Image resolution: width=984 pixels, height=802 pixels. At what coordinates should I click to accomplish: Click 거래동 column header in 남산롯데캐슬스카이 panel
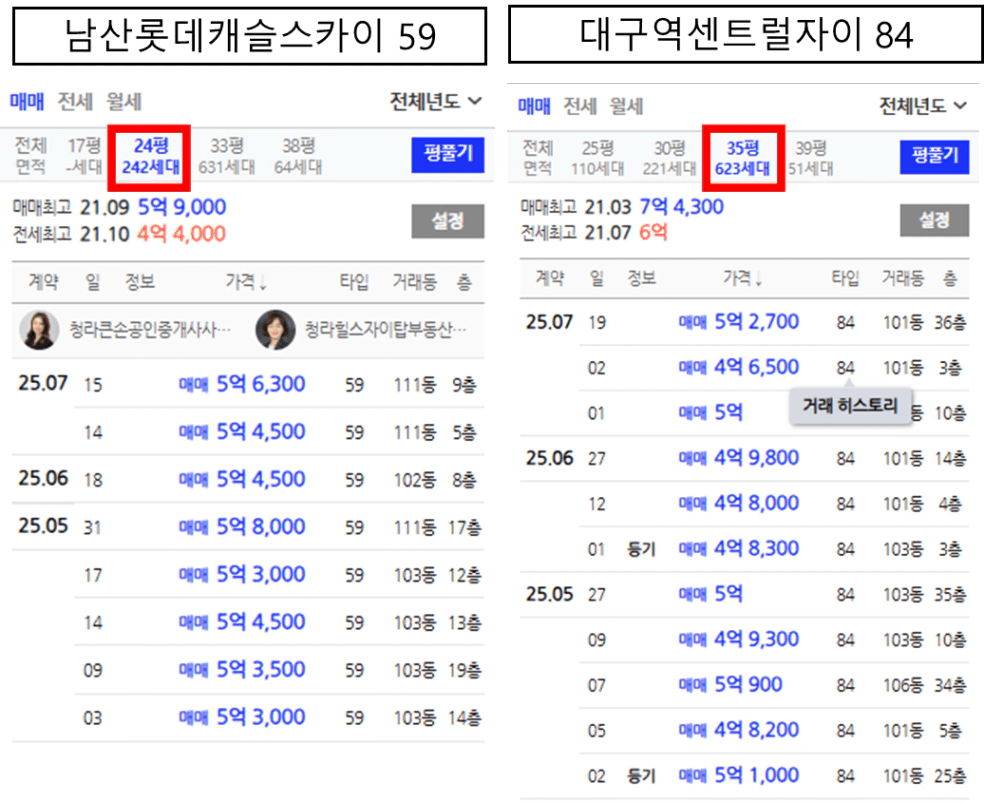click(x=414, y=282)
